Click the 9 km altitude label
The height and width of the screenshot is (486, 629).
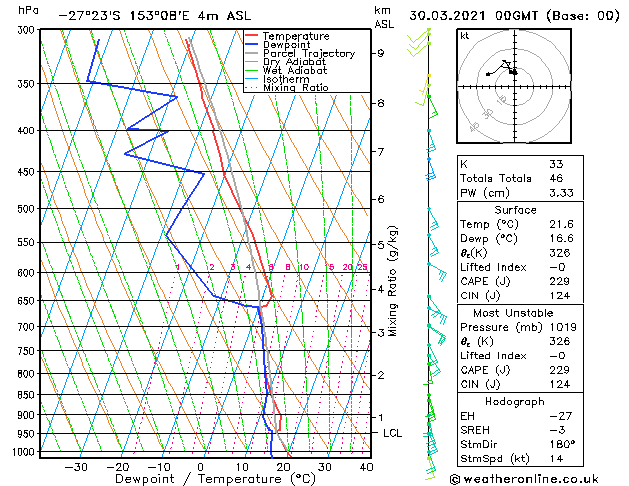click(x=381, y=53)
